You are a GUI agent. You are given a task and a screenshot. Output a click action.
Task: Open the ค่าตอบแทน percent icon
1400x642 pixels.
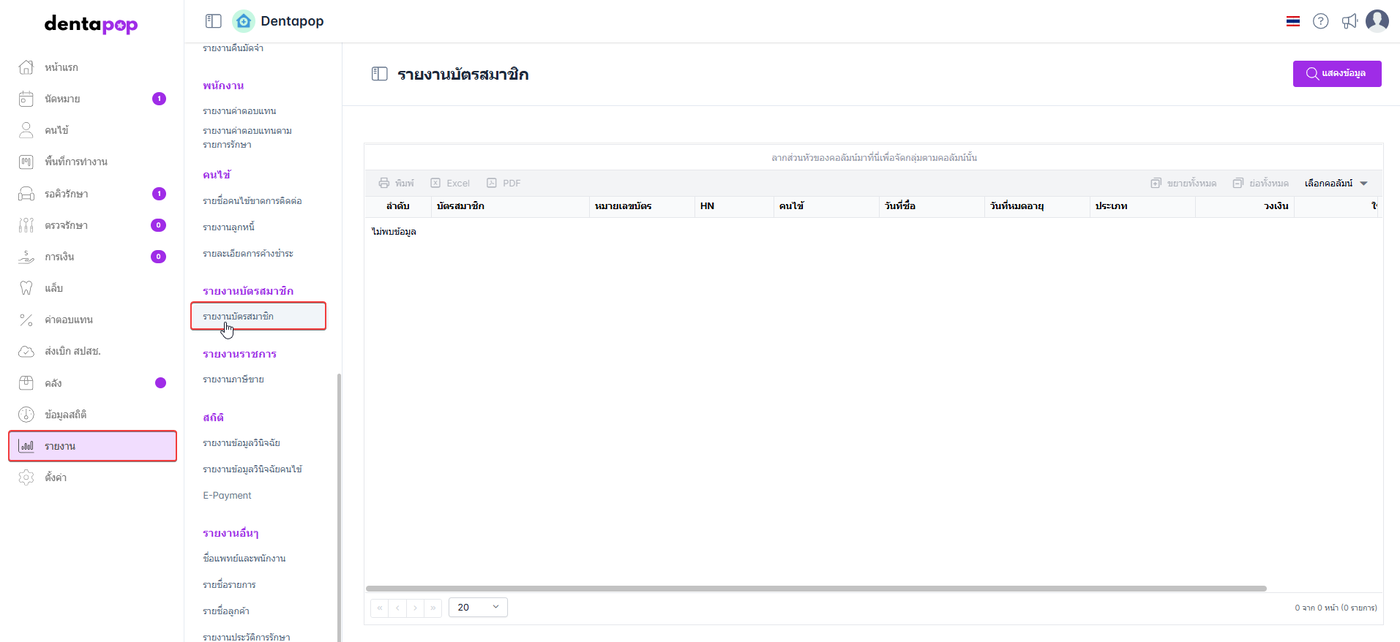(27, 320)
